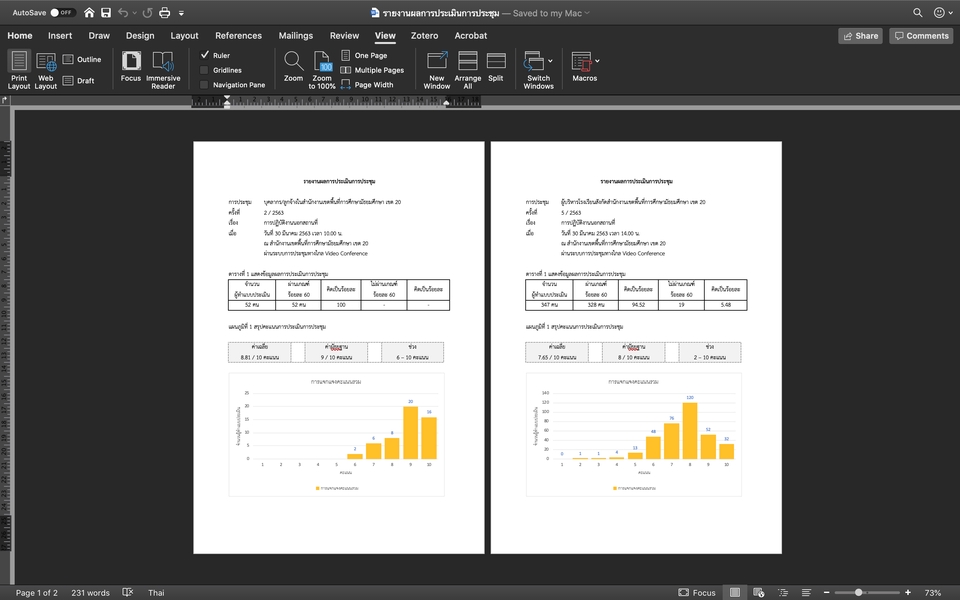Click the Share button
Image resolution: width=960 pixels, height=600 pixels.
(860, 36)
